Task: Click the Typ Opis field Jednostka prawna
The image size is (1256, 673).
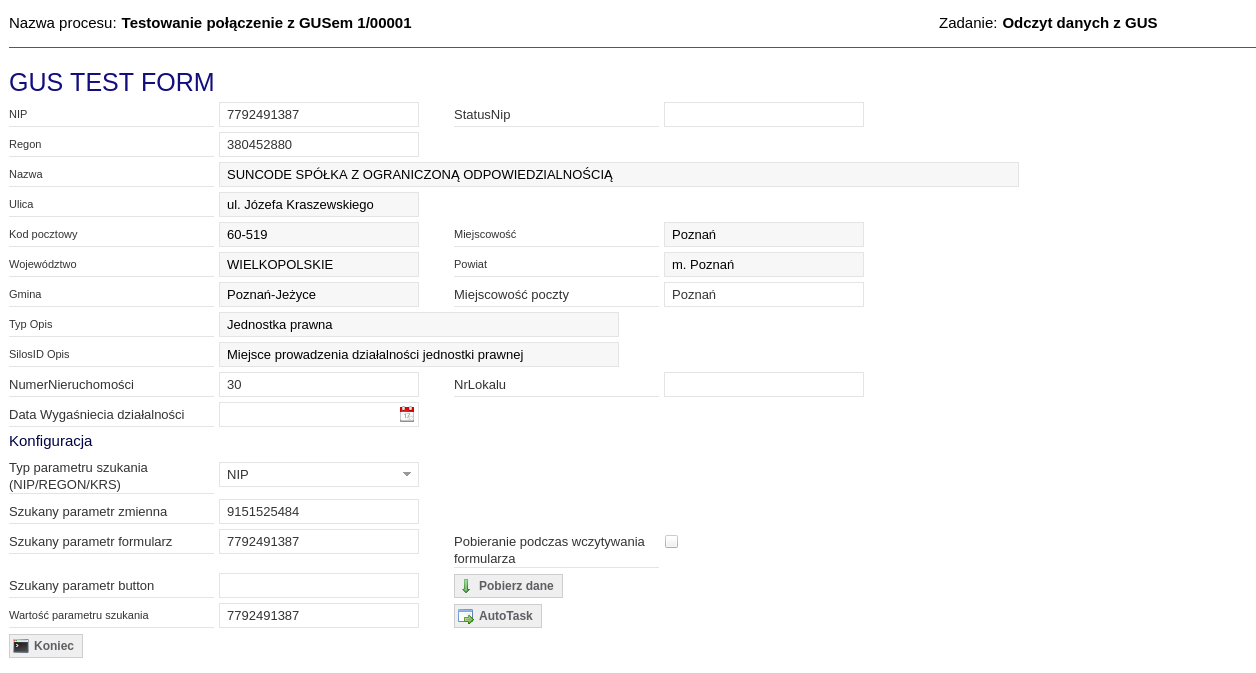Action: [419, 324]
